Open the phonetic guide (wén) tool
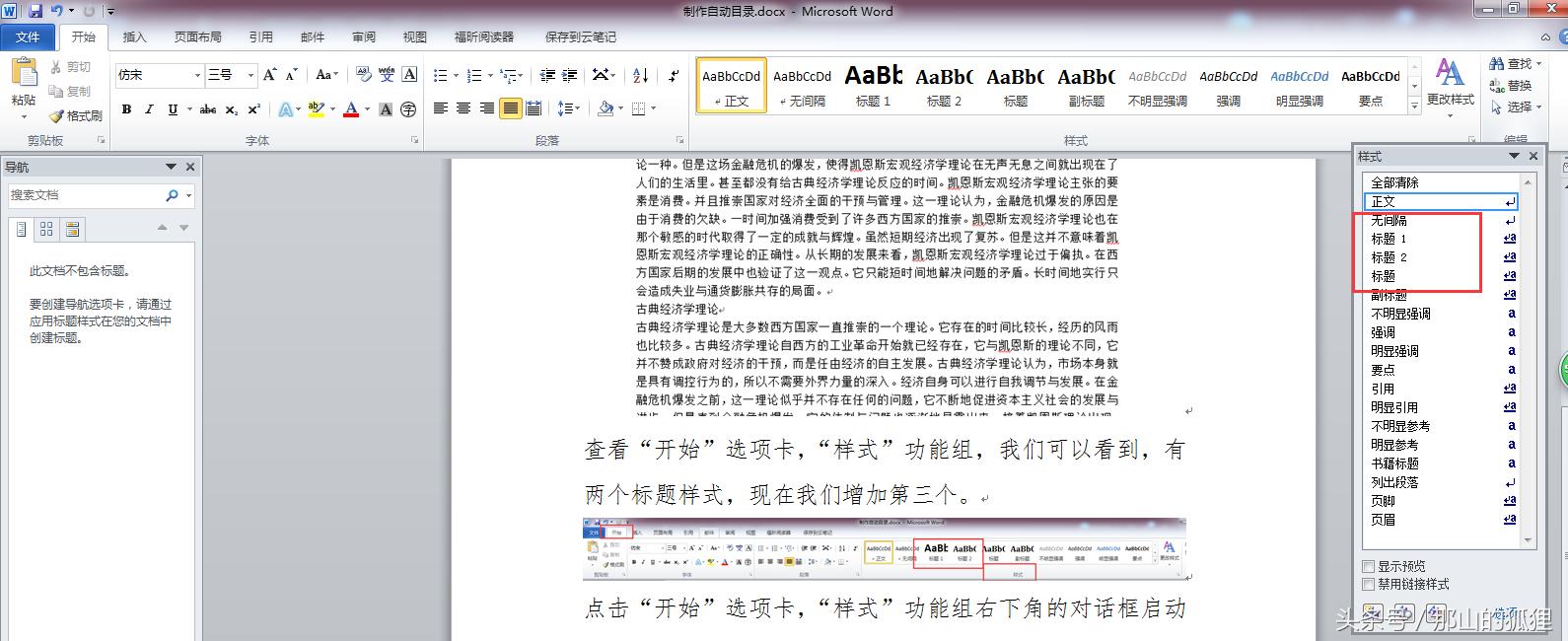The height and width of the screenshot is (641, 1568). pyautogui.click(x=387, y=75)
